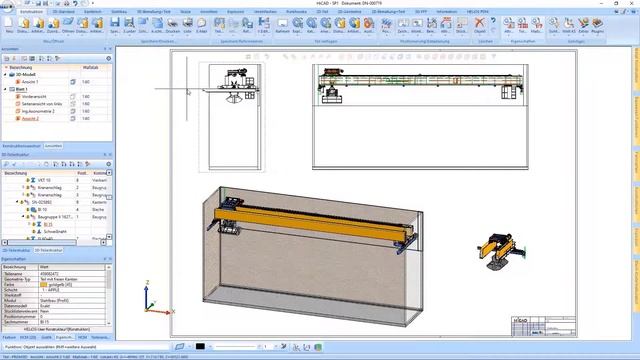Collapse the Baugruppe node in part tree

click(x=23, y=217)
